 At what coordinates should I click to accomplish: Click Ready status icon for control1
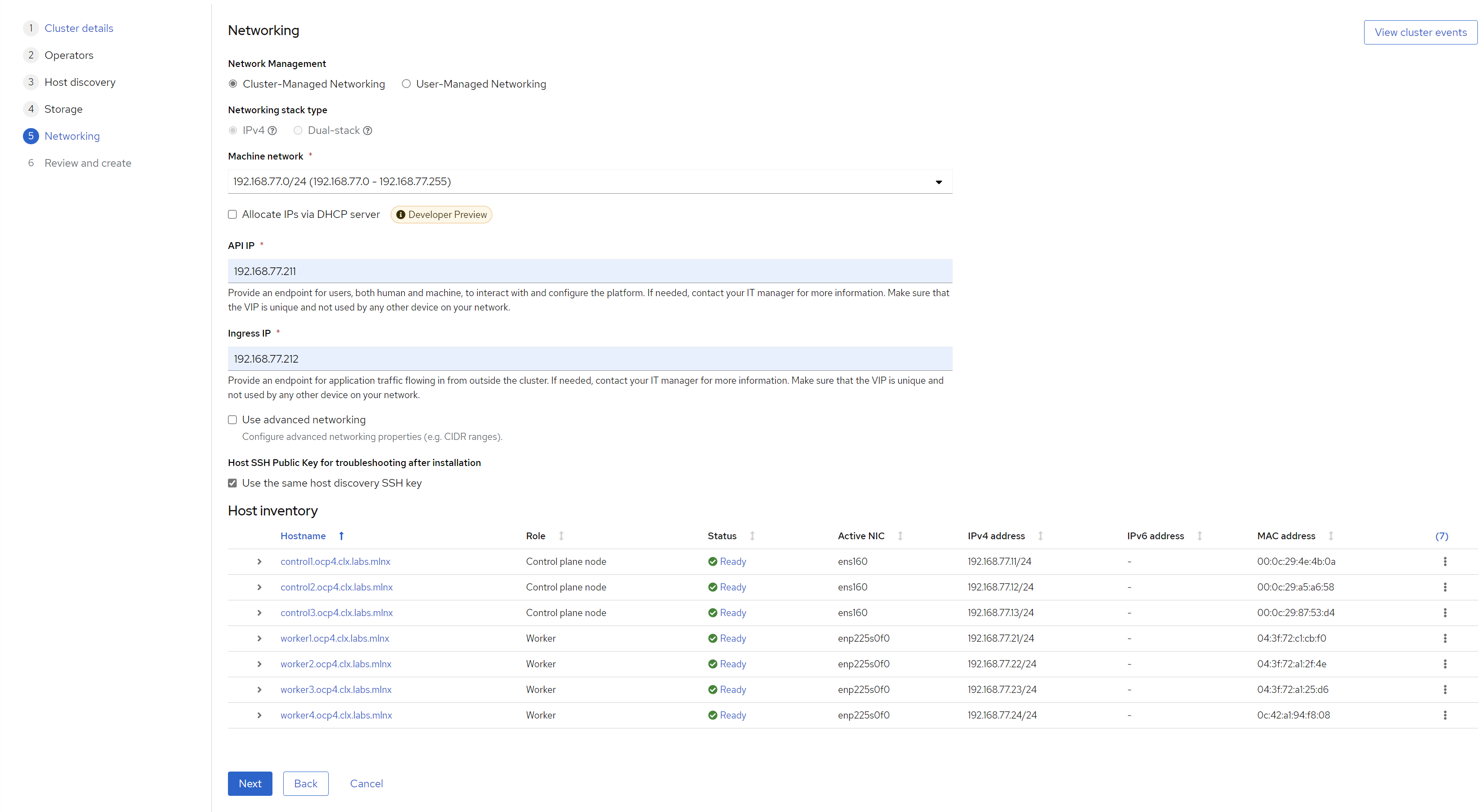click(712, 561)
